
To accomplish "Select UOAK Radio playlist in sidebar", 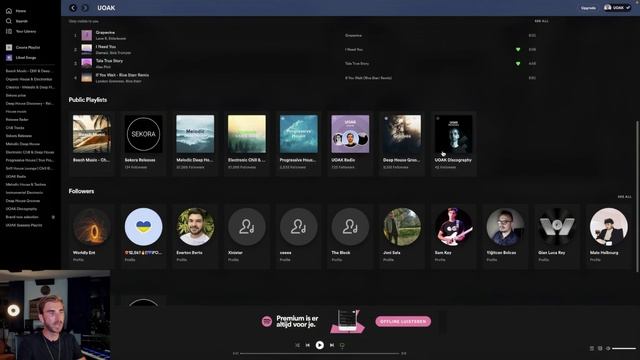I will pos(16,176).
